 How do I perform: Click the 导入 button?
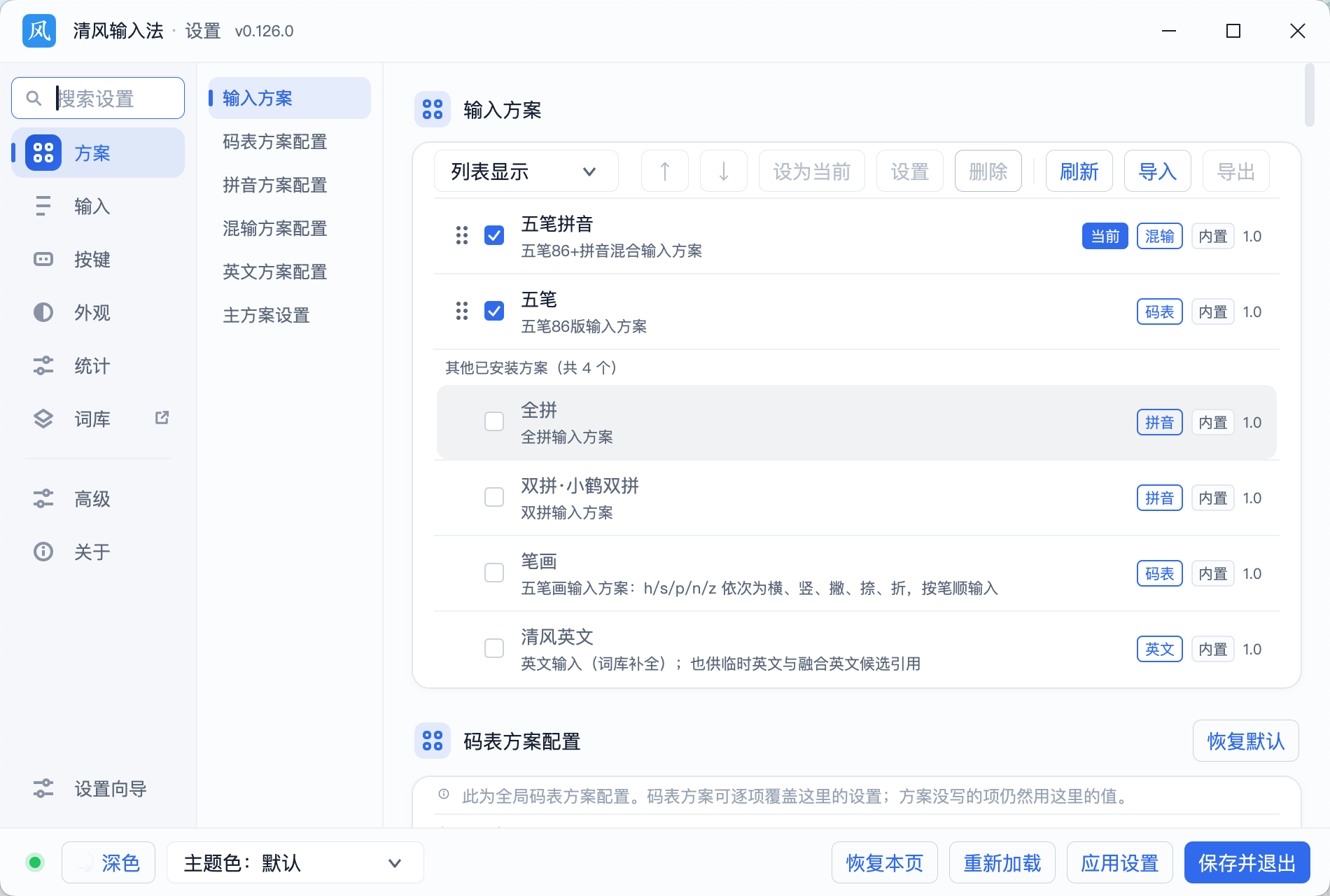pos(1158,171)
